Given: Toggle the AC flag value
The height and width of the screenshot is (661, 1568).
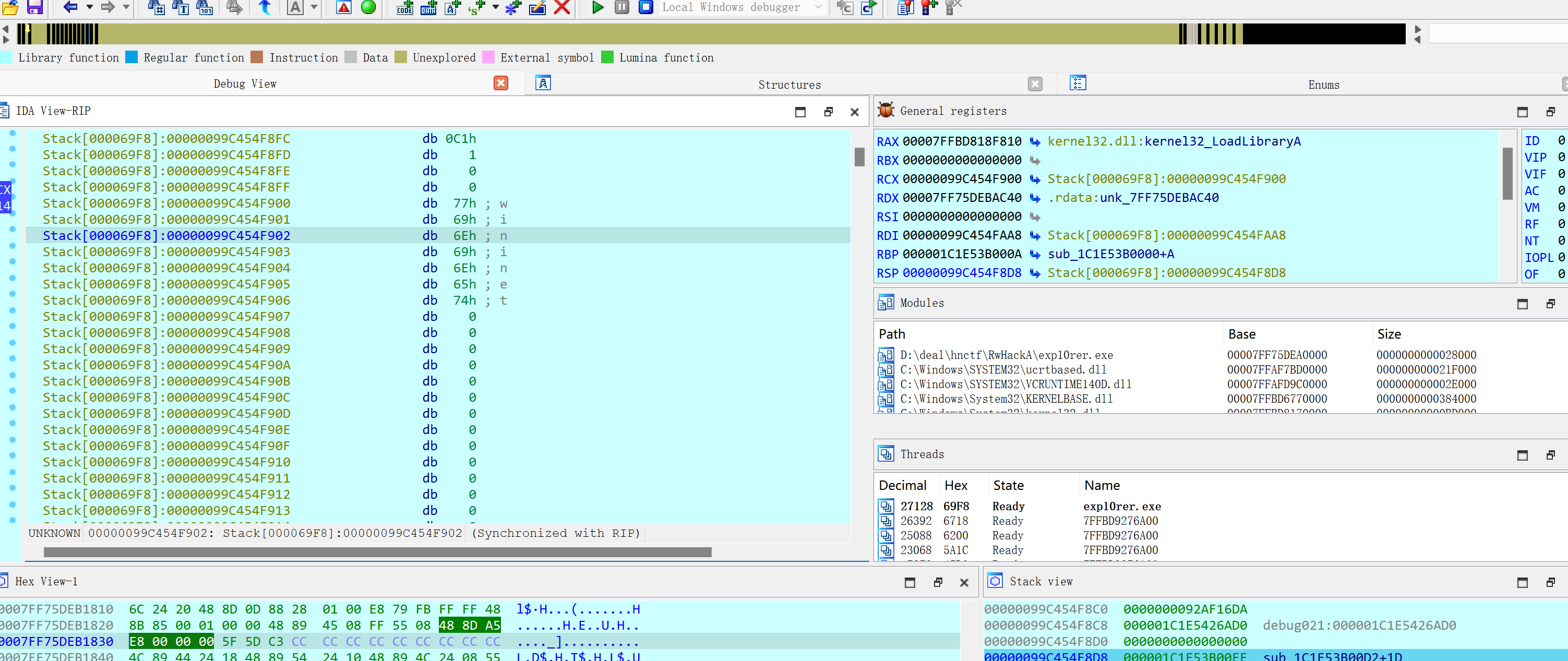Looking at the screenshot, I should tap(1561, 191).
